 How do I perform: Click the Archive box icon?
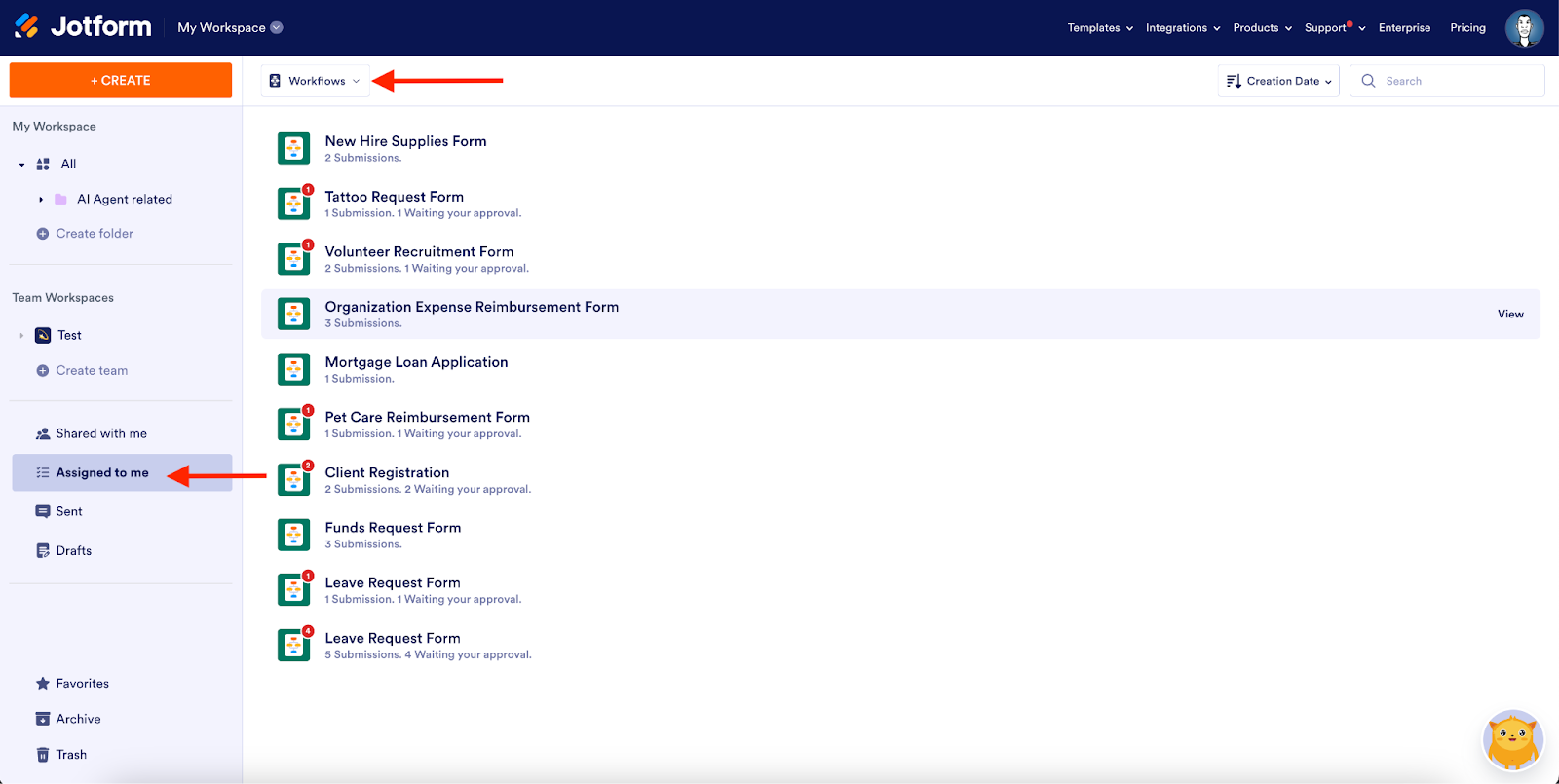[x=43, y=719]
